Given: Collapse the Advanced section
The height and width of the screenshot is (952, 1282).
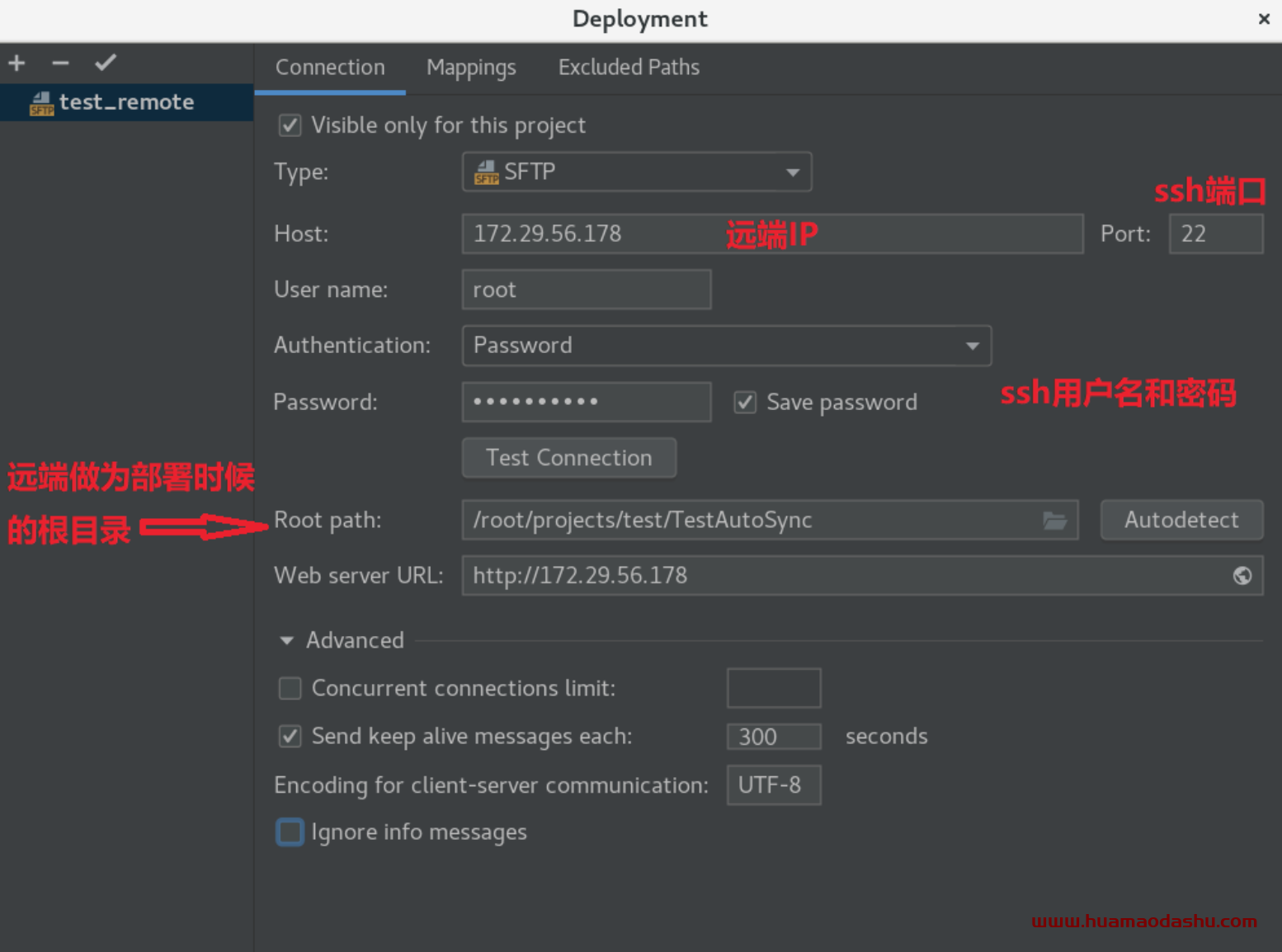Looking at the screenshot, I should coord(287,640).
